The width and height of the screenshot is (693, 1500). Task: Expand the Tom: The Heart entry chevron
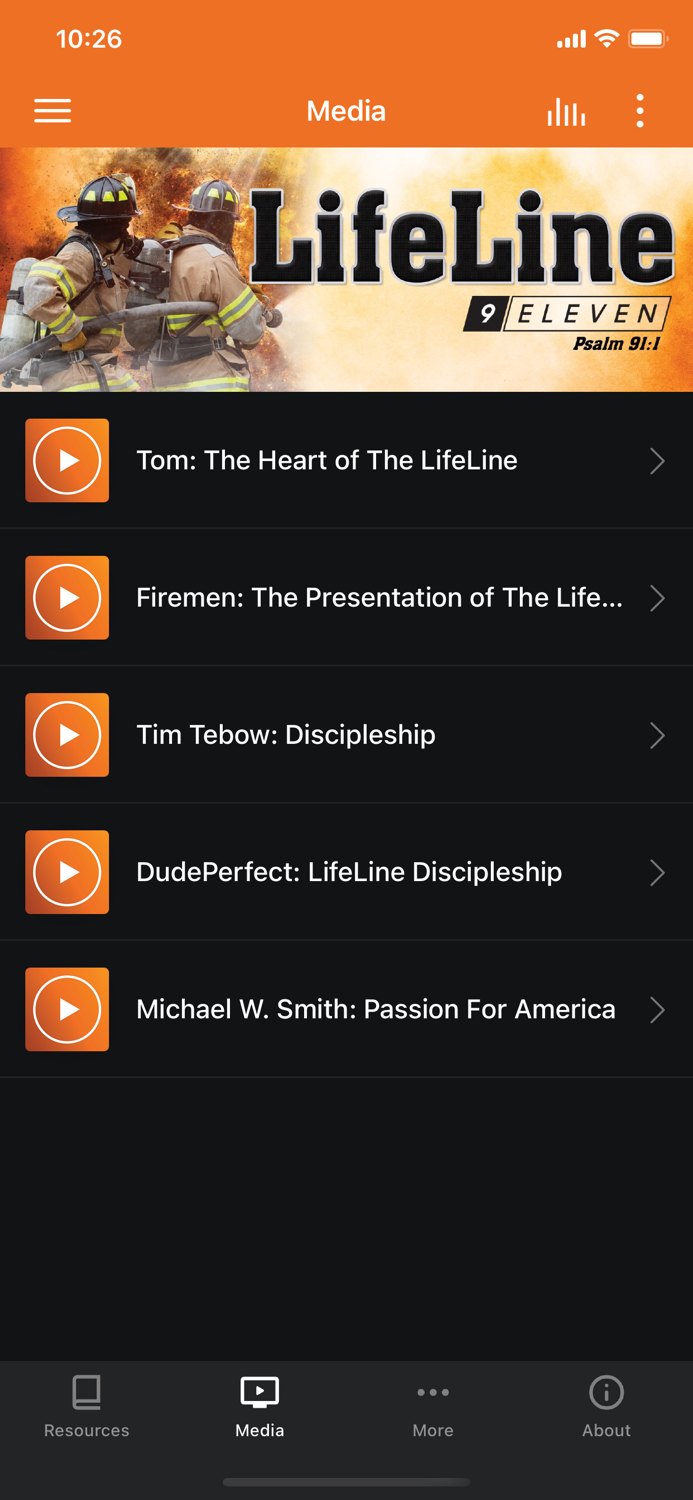coord(657,460)
